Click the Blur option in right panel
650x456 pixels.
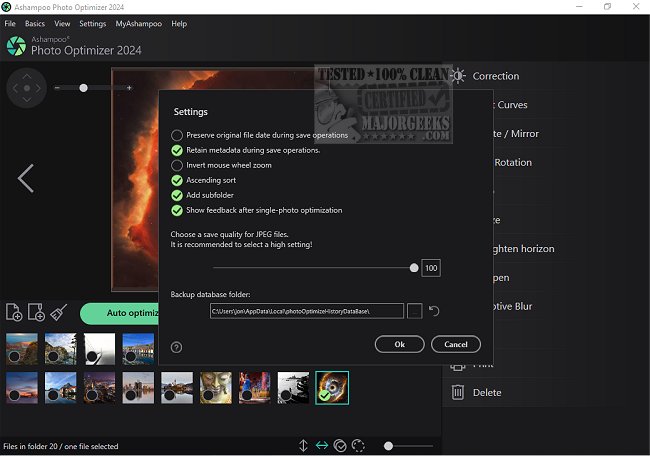[524, 306]
